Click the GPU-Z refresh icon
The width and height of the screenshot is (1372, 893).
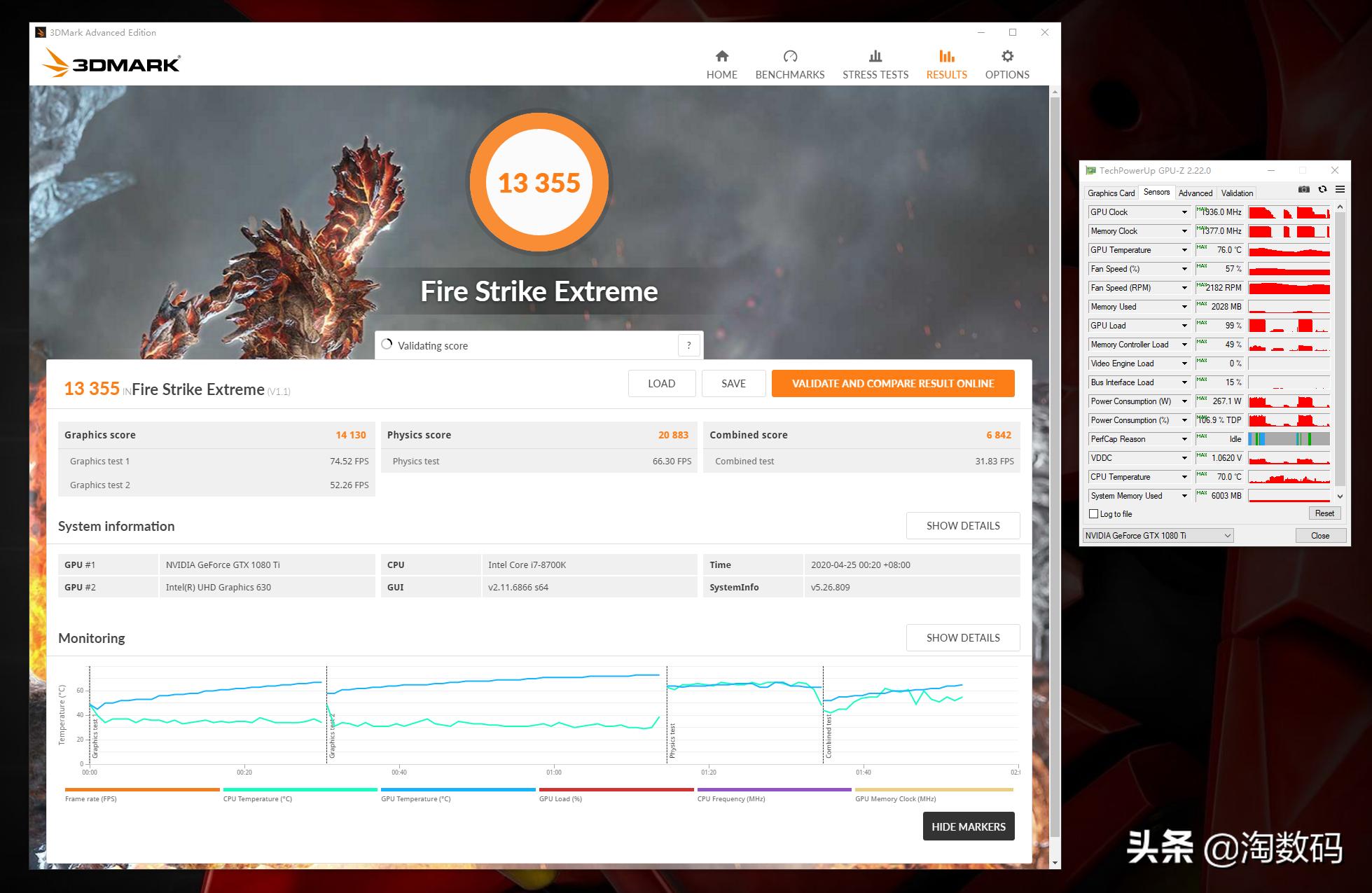[1322, 190]
